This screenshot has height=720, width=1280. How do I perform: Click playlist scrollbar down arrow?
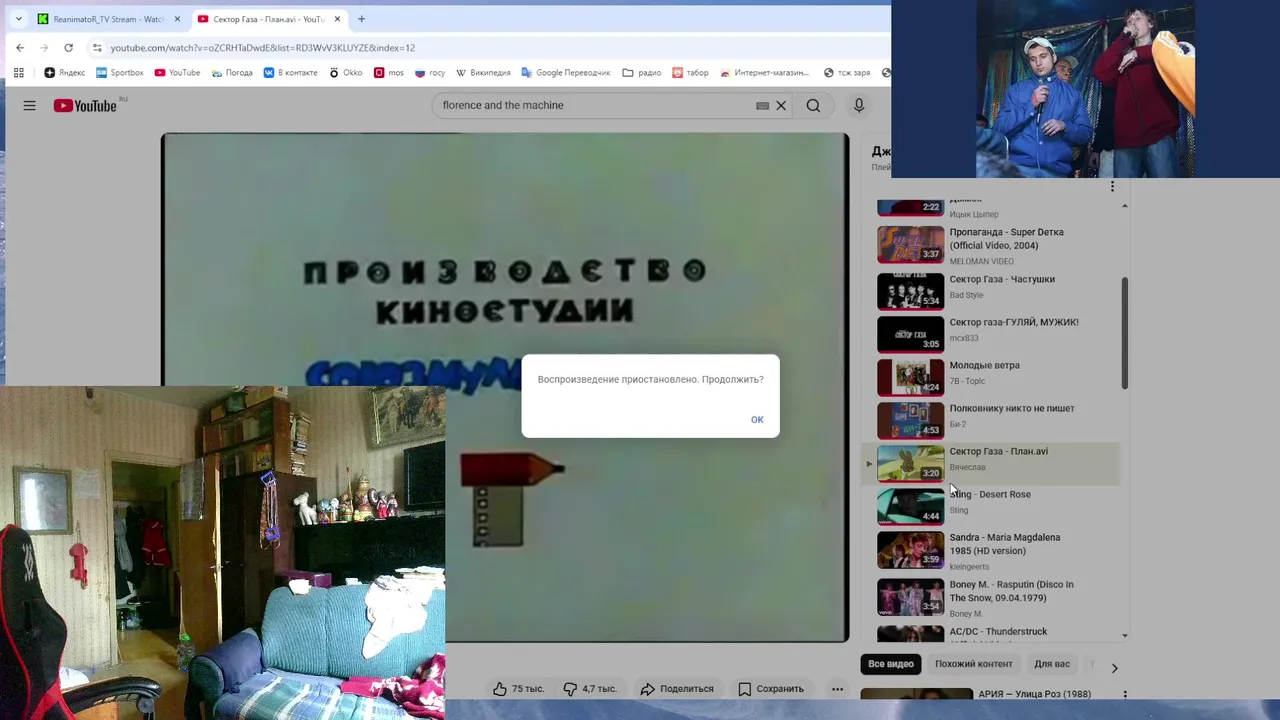(1125, 635)
